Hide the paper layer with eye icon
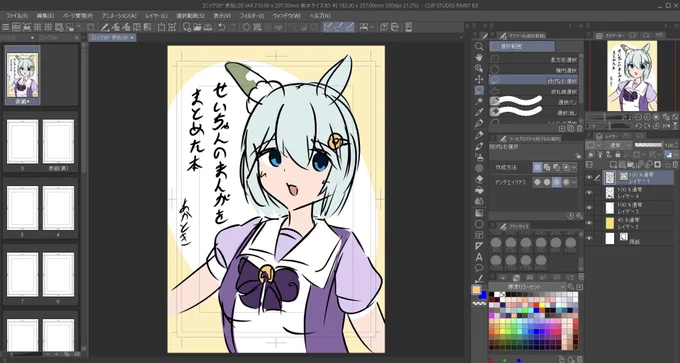The width and height of the screenshot is (680, 363). coord(589,238)
